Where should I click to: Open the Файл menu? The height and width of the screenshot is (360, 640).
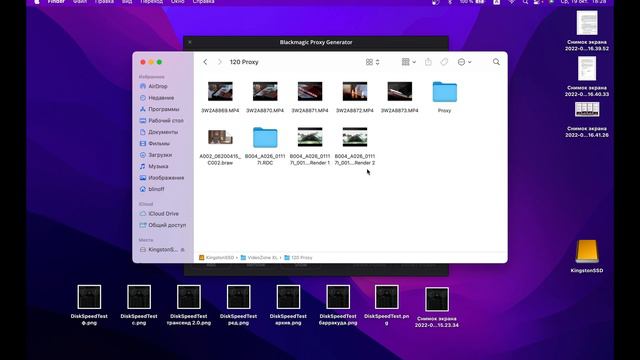pyautogui.click(x=80, y=2)
